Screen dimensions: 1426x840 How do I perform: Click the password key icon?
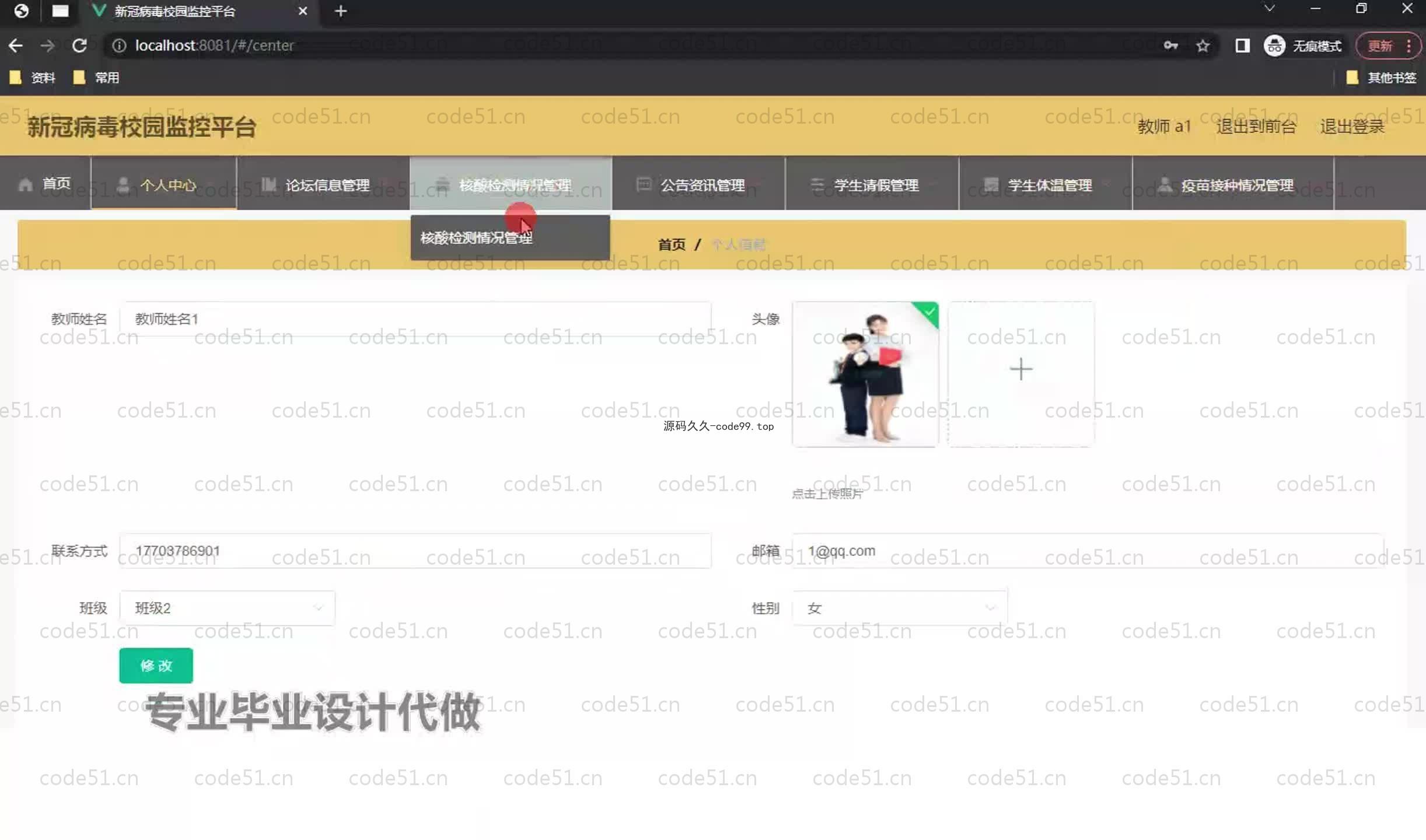click(x=1170, y=45)
